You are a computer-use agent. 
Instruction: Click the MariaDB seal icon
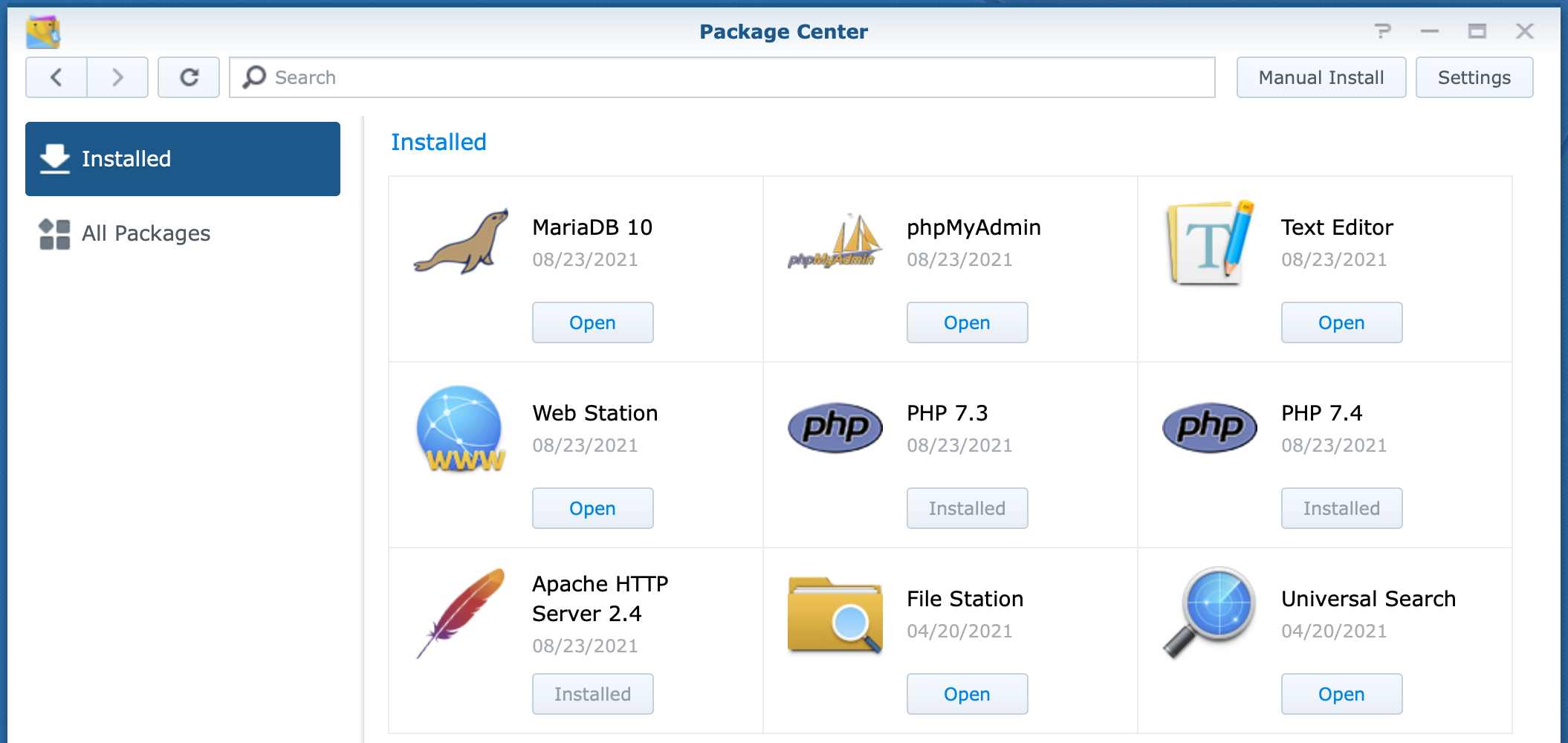[x=461, y=242]
